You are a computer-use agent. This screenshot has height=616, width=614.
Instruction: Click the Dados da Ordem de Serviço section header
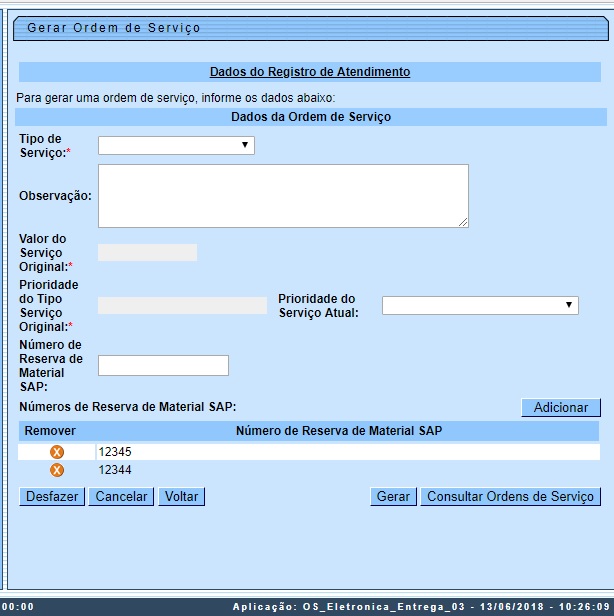pyautogui.click(x=310, y=117)
